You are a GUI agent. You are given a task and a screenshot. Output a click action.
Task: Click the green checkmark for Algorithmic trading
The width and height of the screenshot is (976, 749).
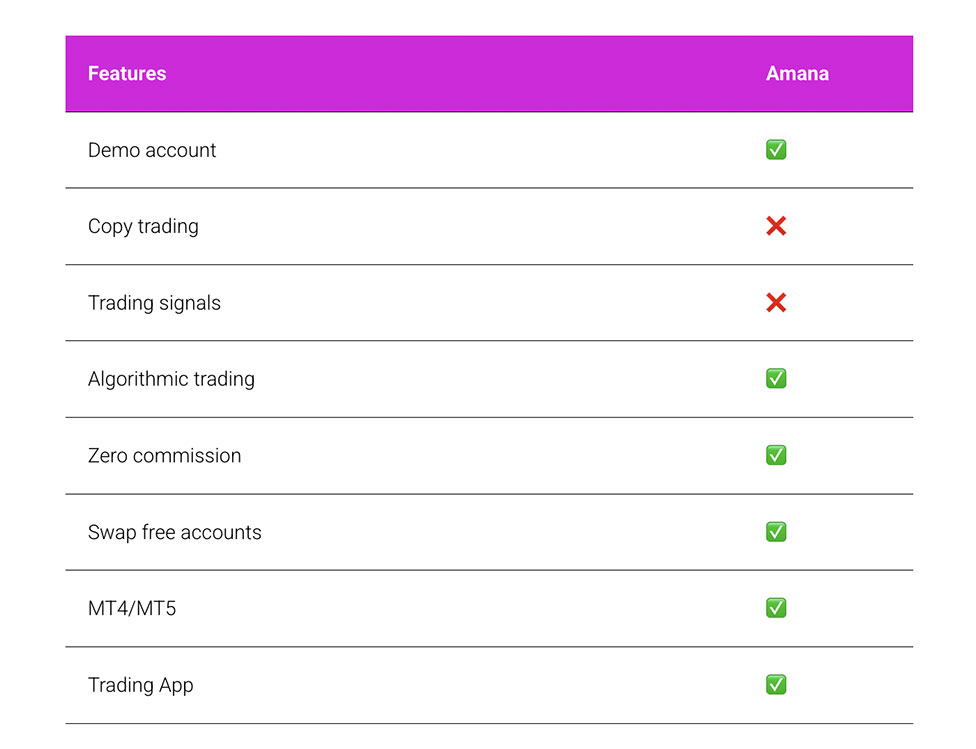tap(776, 379)
